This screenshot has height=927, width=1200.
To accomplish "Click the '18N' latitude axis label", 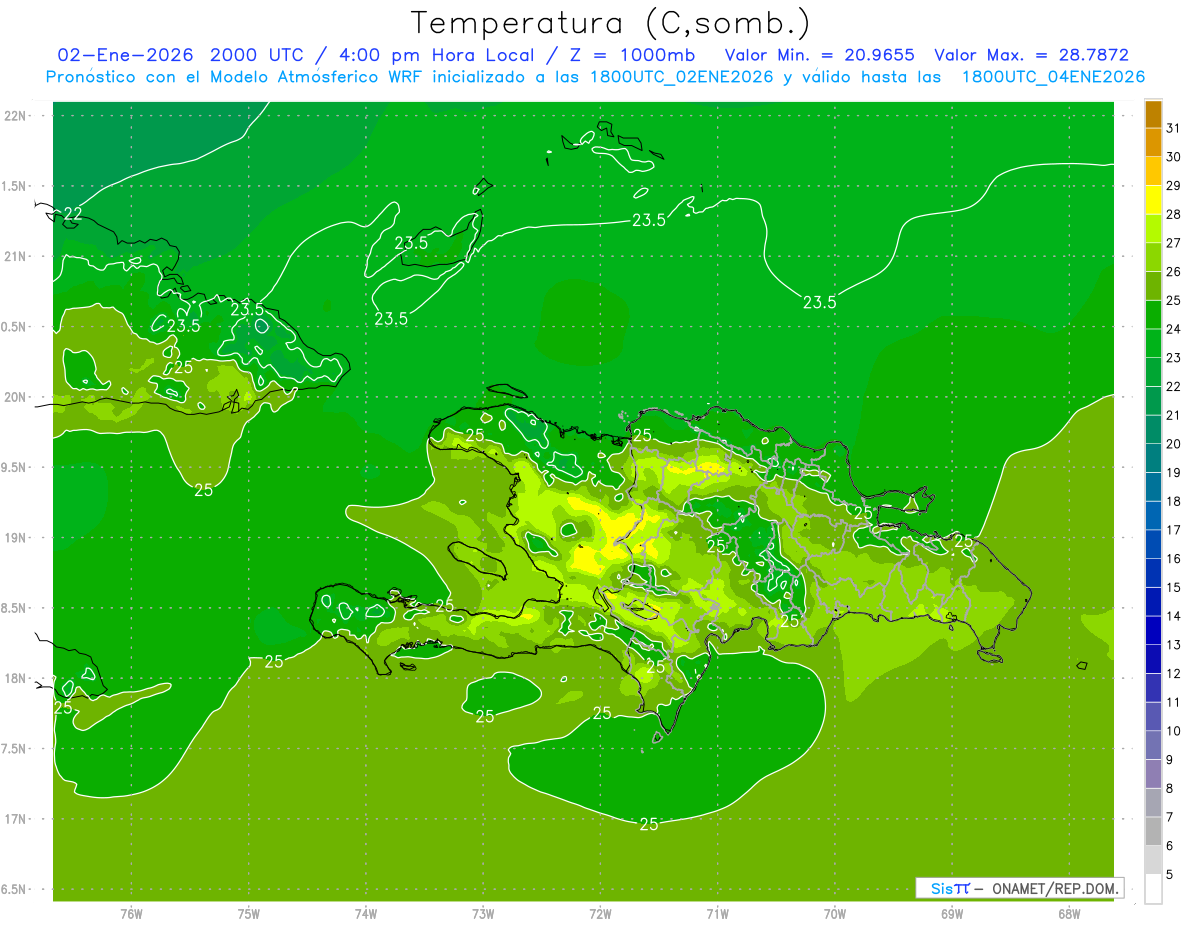I will tap(15, 679).
